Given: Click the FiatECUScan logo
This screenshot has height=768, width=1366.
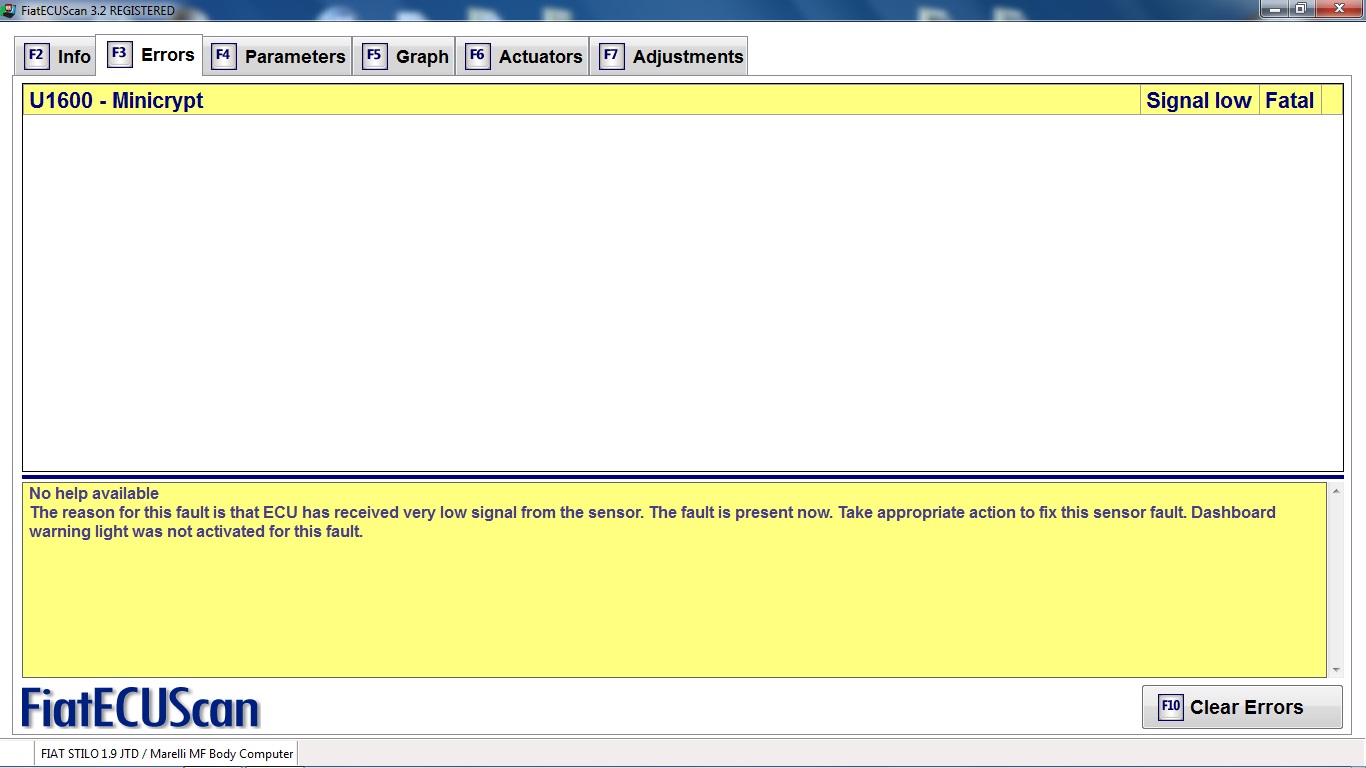Looking at the screenshot, I should tap(141, 708).
